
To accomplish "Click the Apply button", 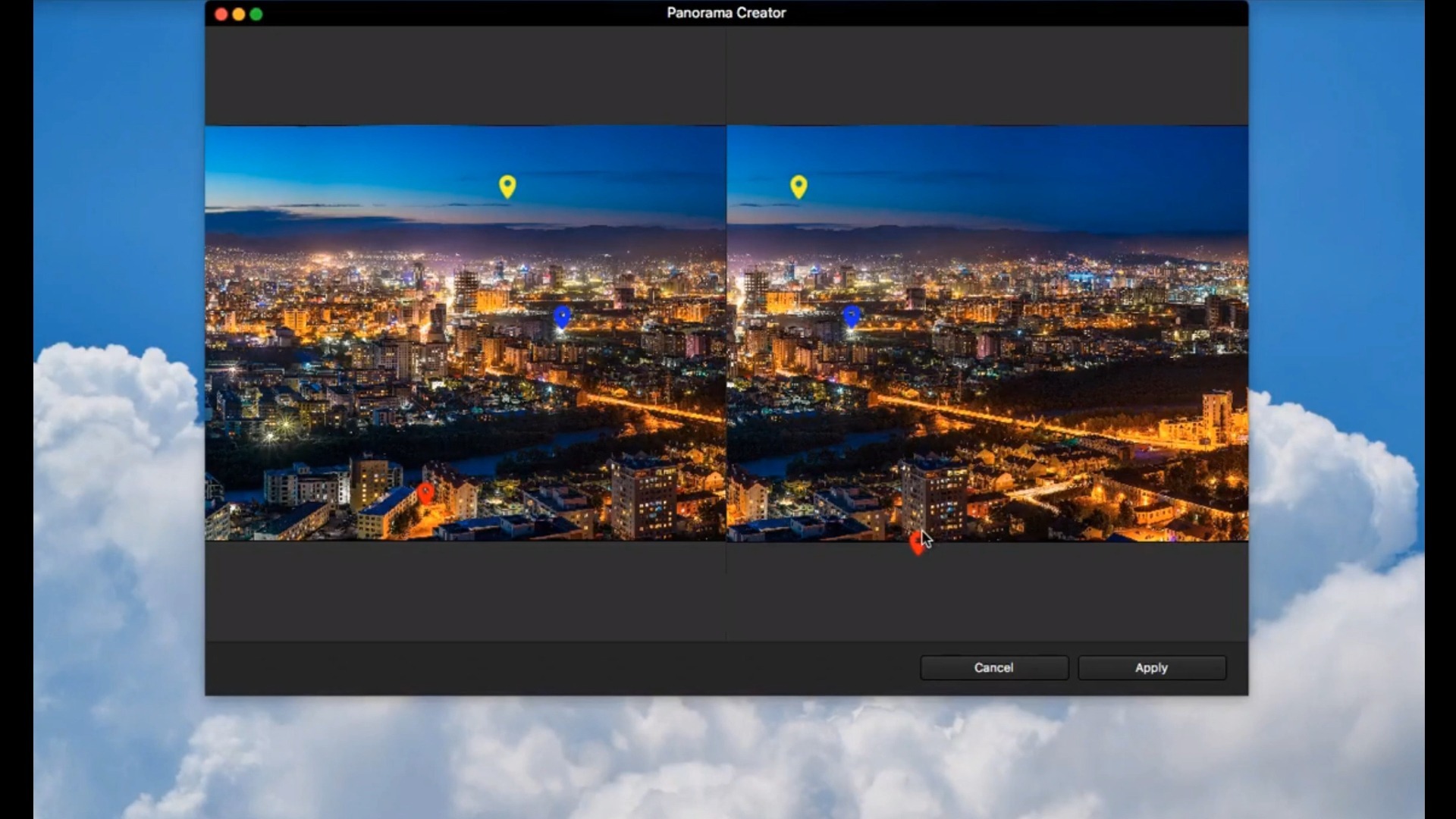I will [x=1151, y=667].
